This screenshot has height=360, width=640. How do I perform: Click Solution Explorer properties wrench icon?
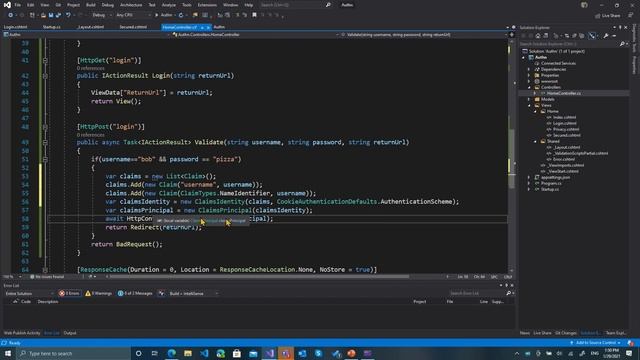pyautogui.click(x=606, y=36)
